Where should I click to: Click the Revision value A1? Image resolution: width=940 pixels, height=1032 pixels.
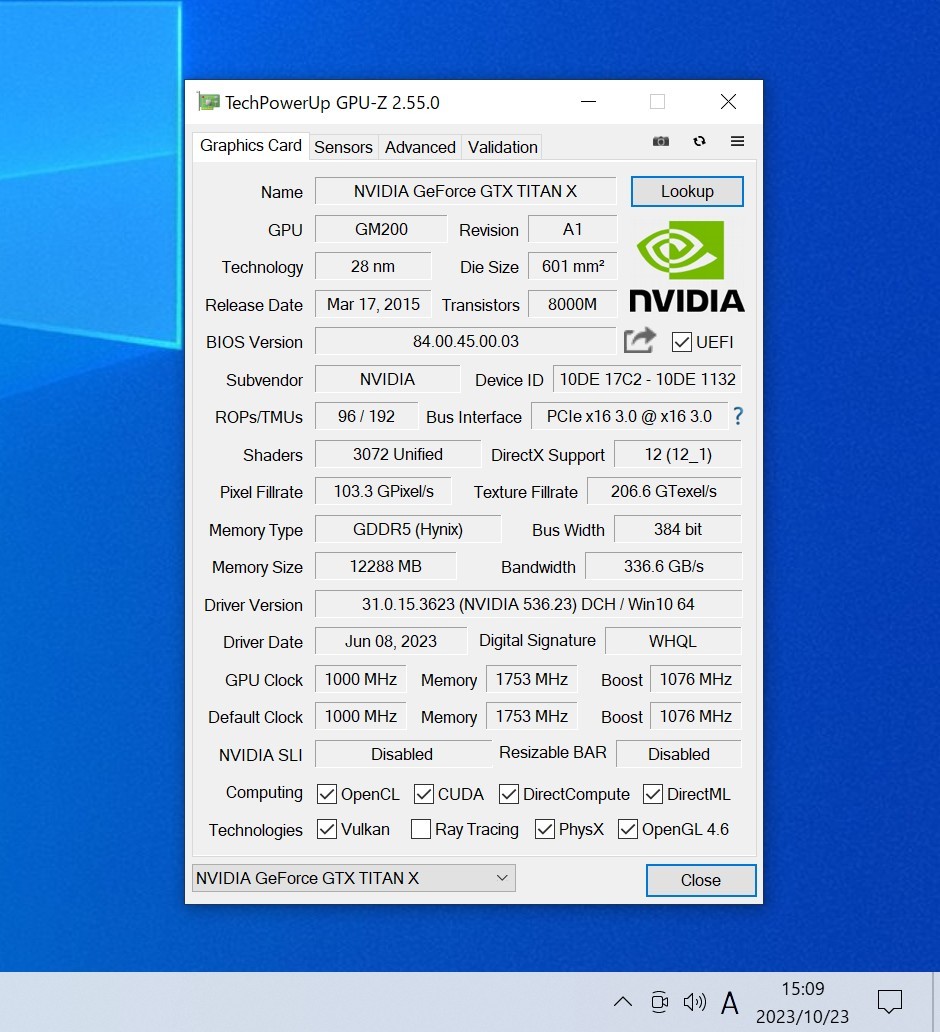[x=573, y=229]
